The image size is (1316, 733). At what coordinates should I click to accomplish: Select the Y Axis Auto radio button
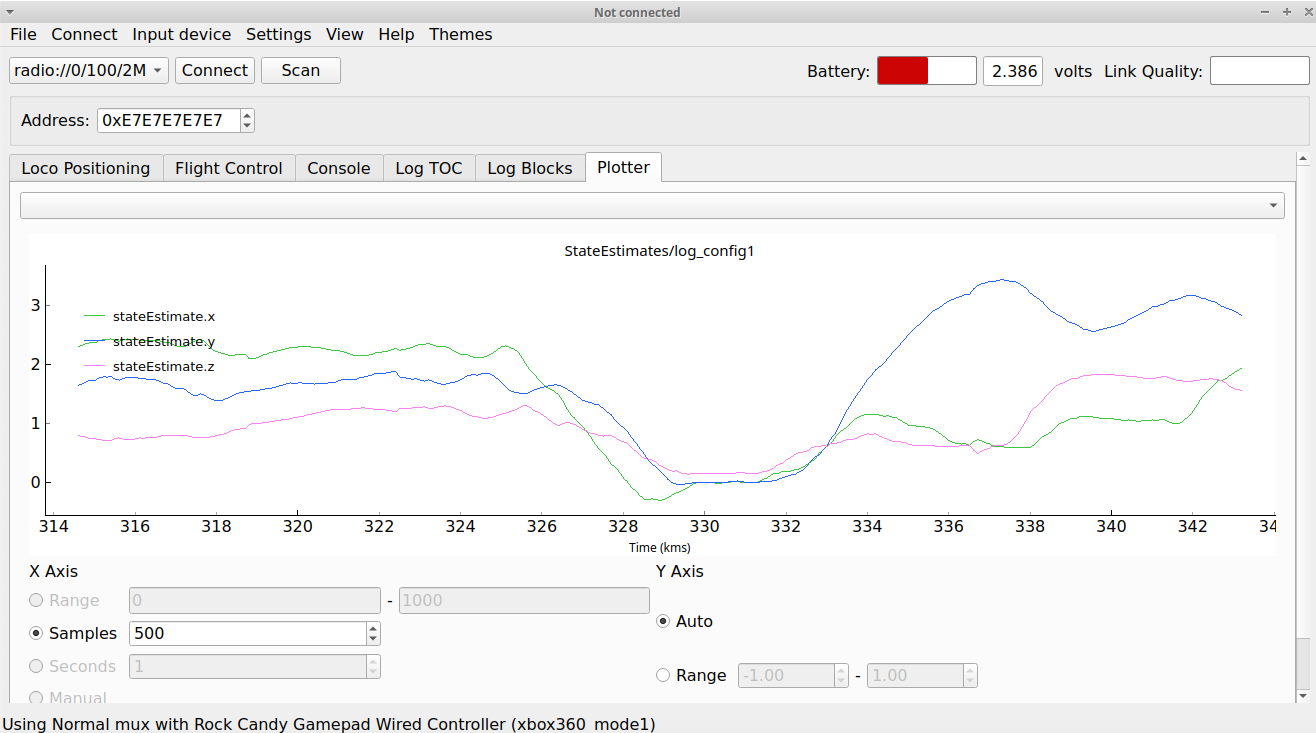click(x=663, y=621)
